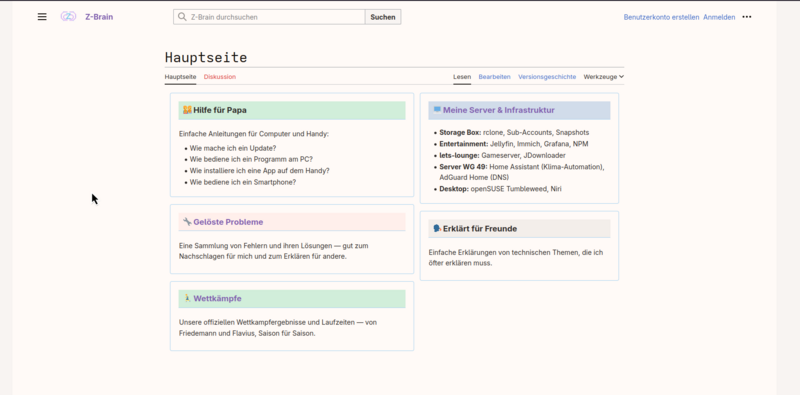
Task: Open the Wettkämpfe heading link
Action: point(217,299)
